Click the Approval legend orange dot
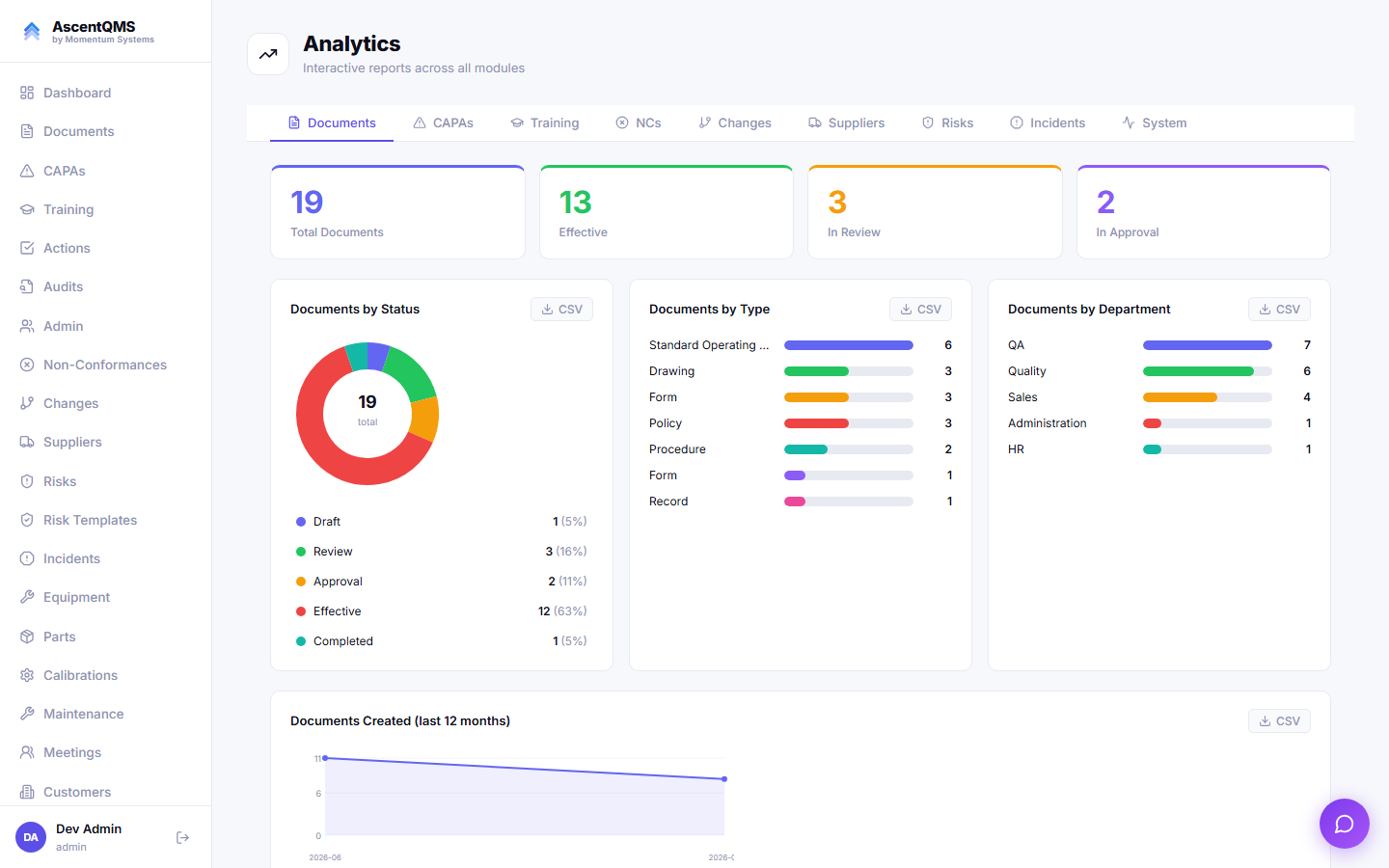The height and width of the screenshot is (868, 1389). [301, 582]
